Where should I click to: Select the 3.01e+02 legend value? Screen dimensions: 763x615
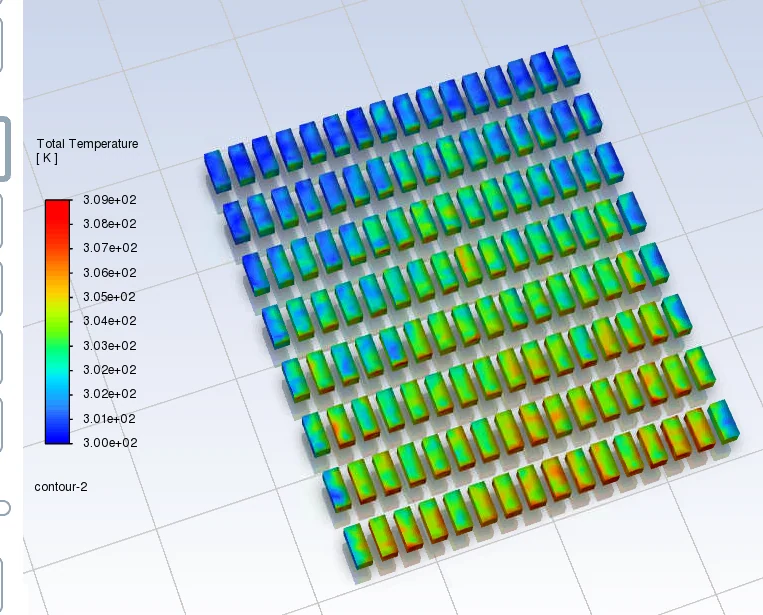click(110, 418)
